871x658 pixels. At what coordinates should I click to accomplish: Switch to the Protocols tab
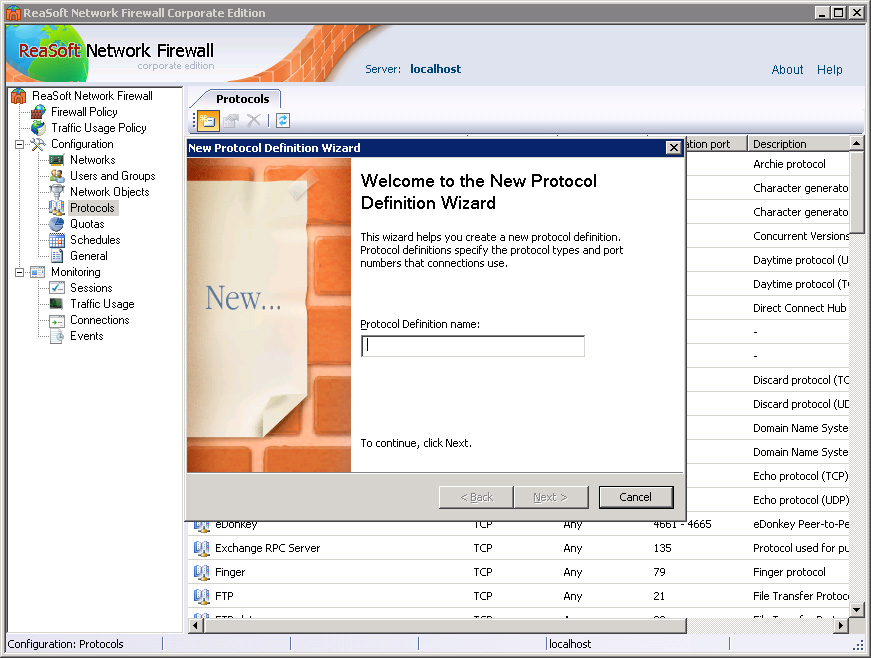(x=242, y=99)
